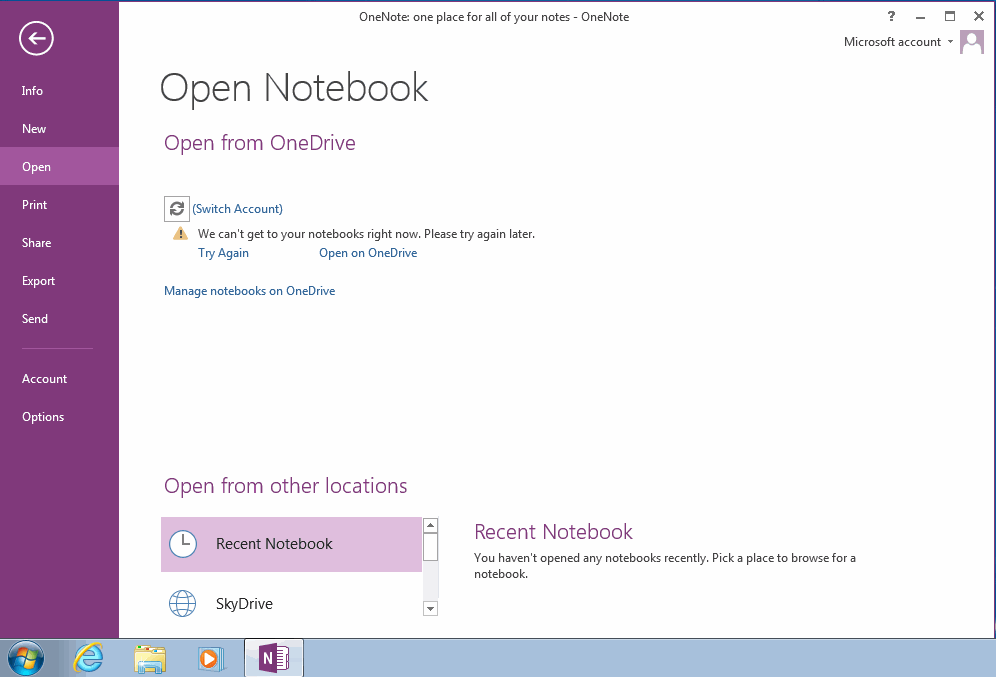996x677 pixels.
Task: Click the "We can't get to your notebooks" message
Action: 367,234
